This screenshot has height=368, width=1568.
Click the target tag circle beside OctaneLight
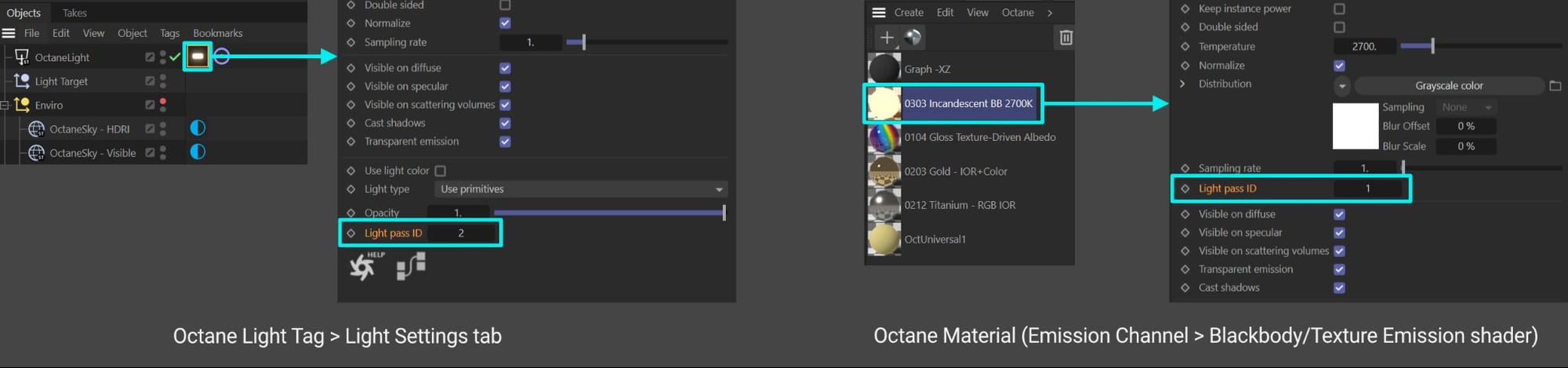pyautogui.click(x=222, y=56)
